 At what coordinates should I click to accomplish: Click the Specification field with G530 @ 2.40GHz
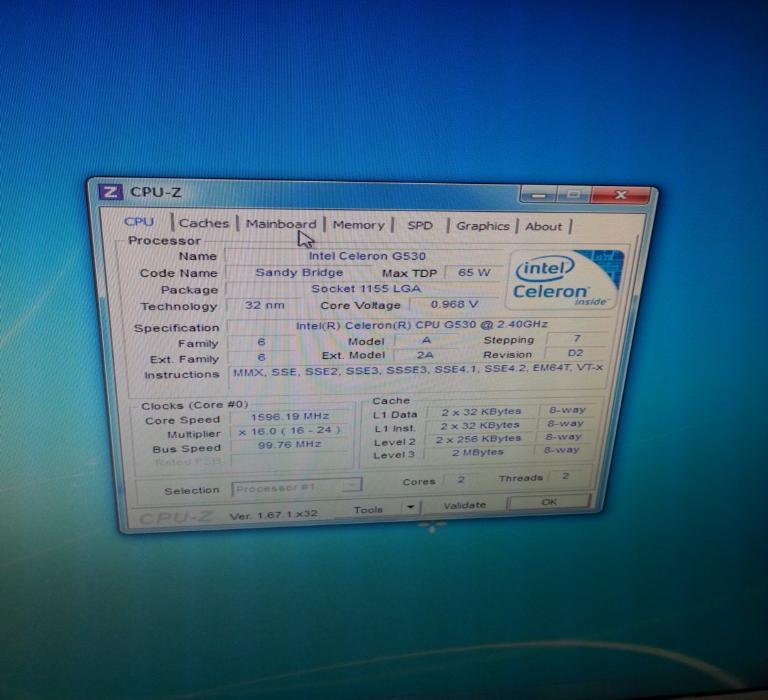(421, 325)
